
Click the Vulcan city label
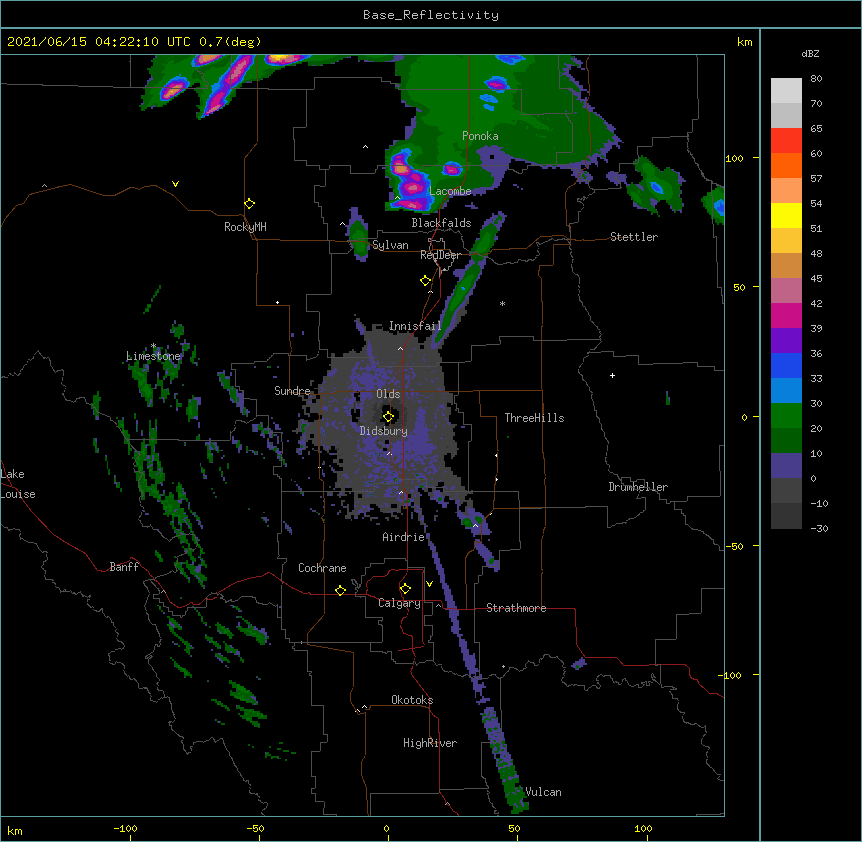tap(543, 792)
